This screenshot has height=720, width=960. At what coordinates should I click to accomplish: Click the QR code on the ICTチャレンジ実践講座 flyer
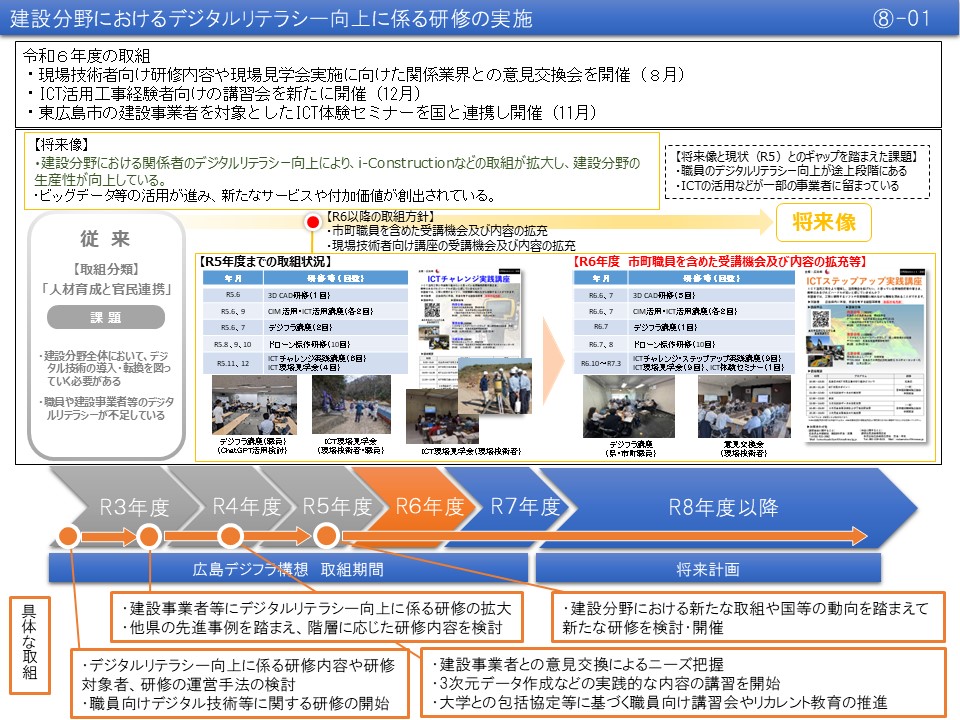click(430, 308)
